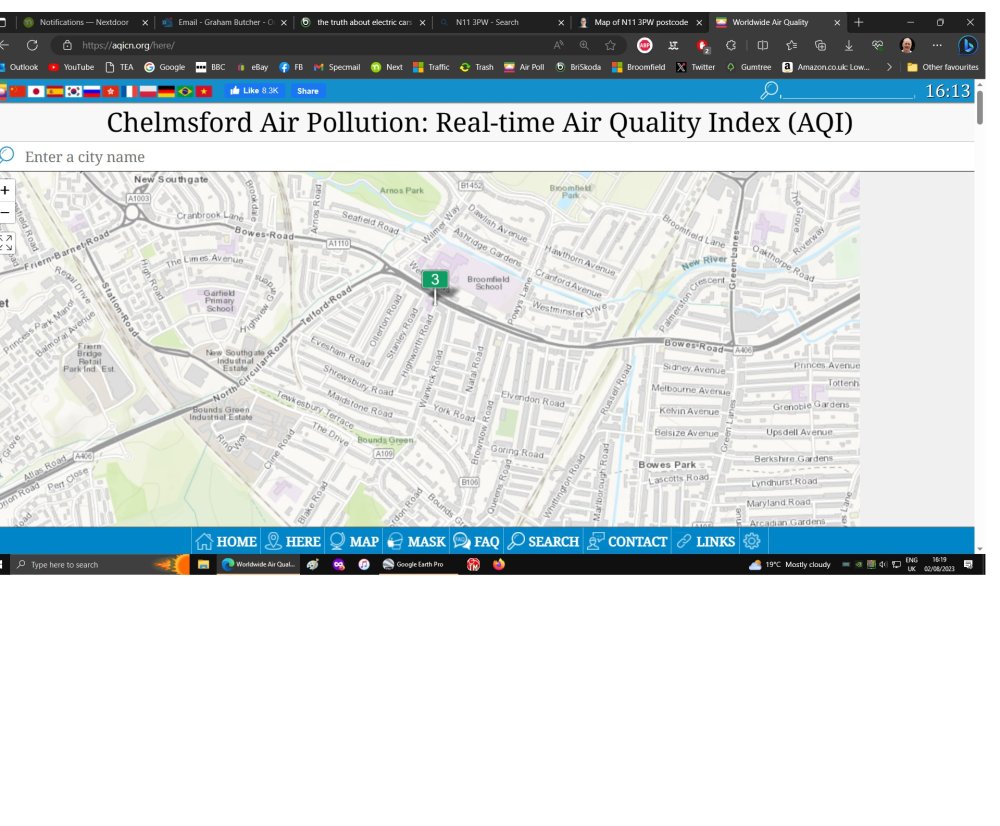The image size is (1000, 826).
Task: Open the Gumtree bookmark
Action: point(749,67)
